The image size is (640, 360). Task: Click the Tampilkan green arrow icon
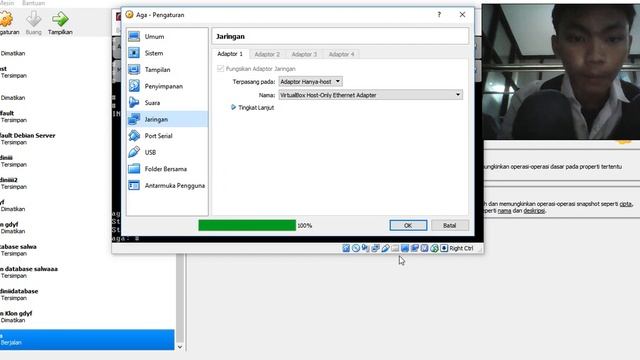(60, 19)
